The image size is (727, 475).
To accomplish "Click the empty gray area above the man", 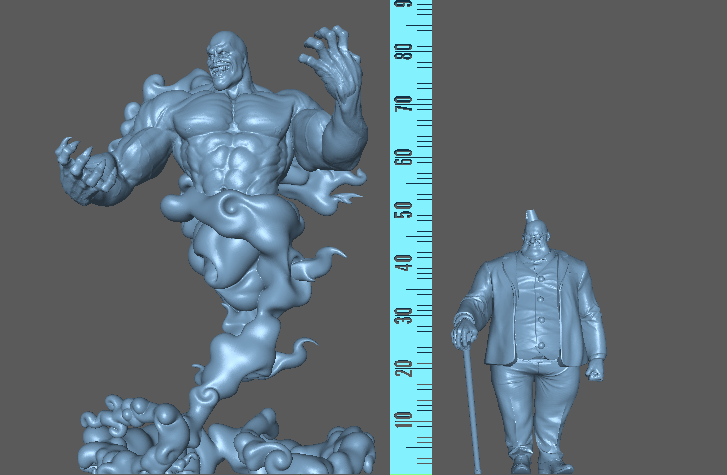I will point(580,100).
